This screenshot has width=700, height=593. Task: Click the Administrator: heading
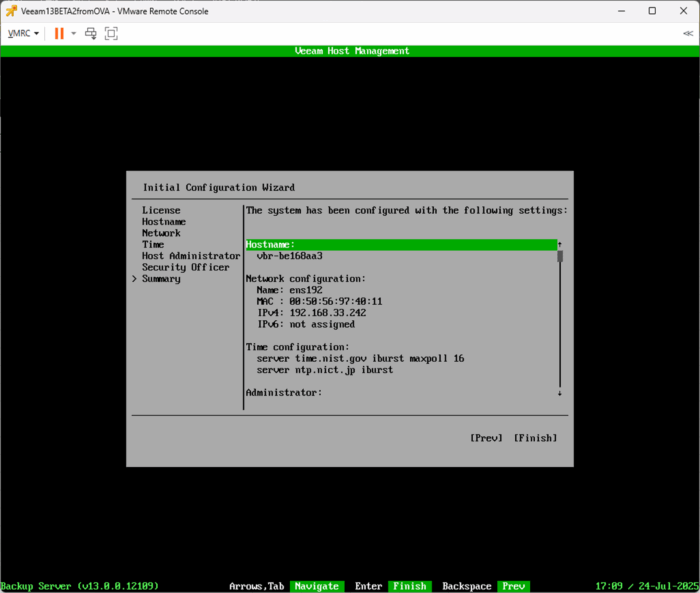coord(284,393)
